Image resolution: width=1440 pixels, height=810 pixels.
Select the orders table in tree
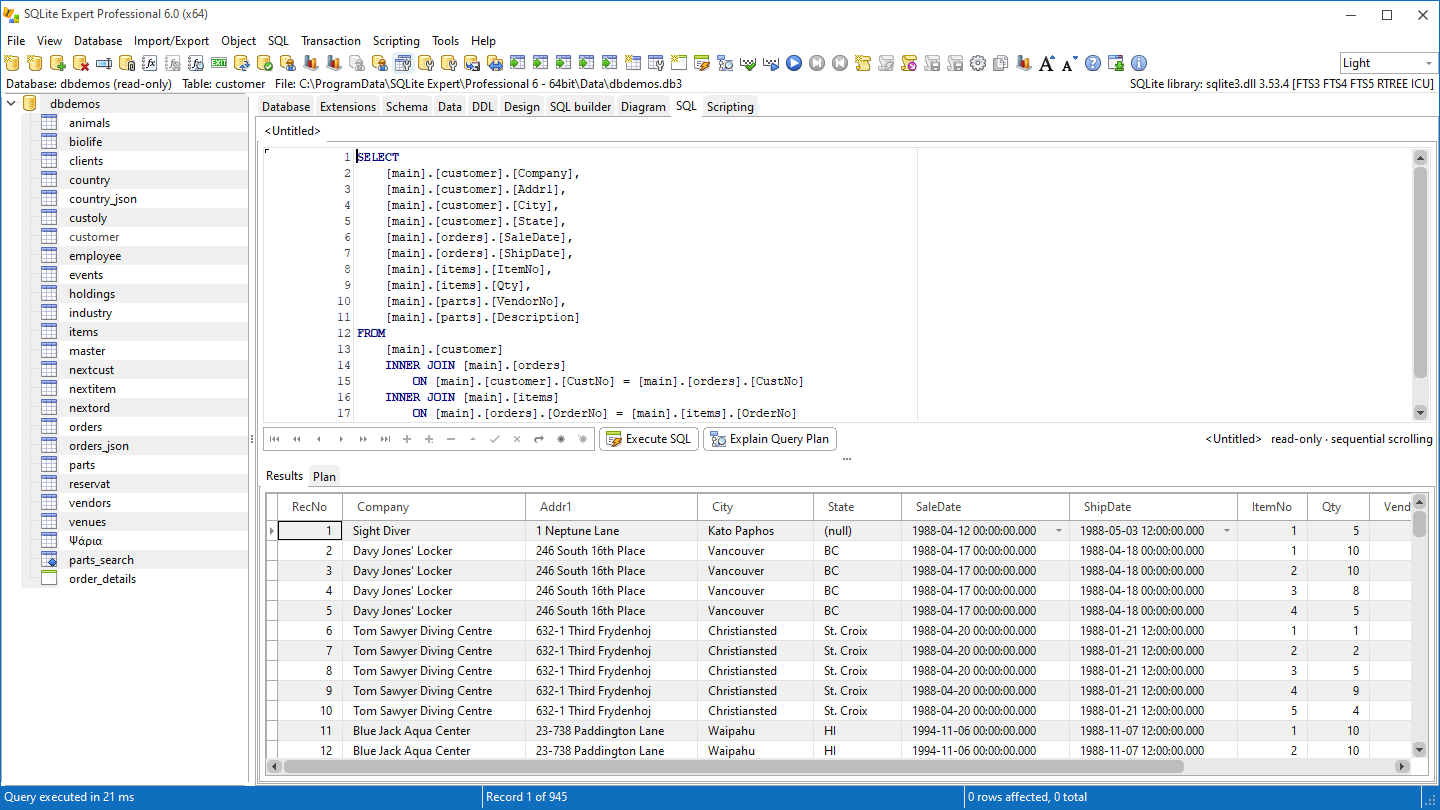(85, 427)
